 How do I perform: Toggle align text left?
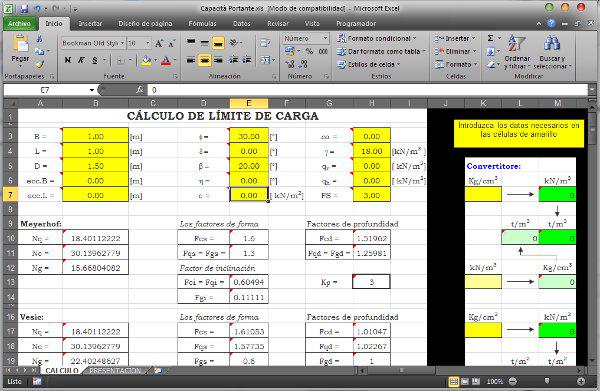point(191,60)
